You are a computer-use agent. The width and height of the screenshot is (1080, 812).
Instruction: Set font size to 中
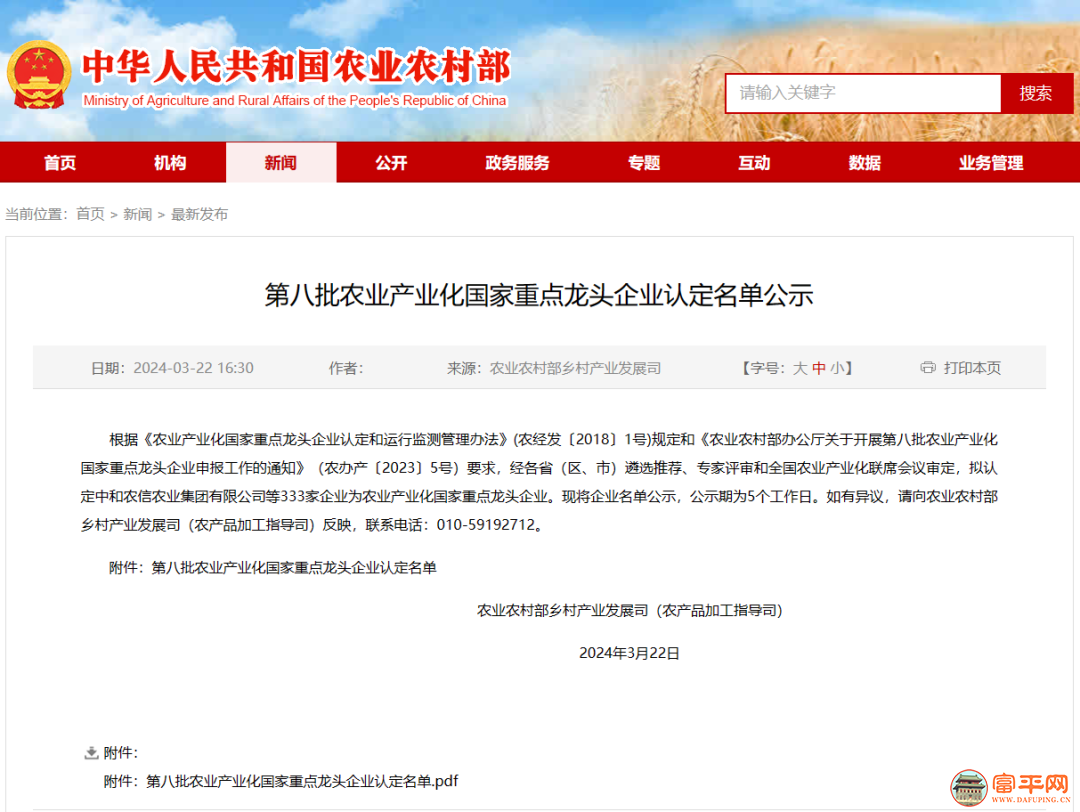coord(818,368)
